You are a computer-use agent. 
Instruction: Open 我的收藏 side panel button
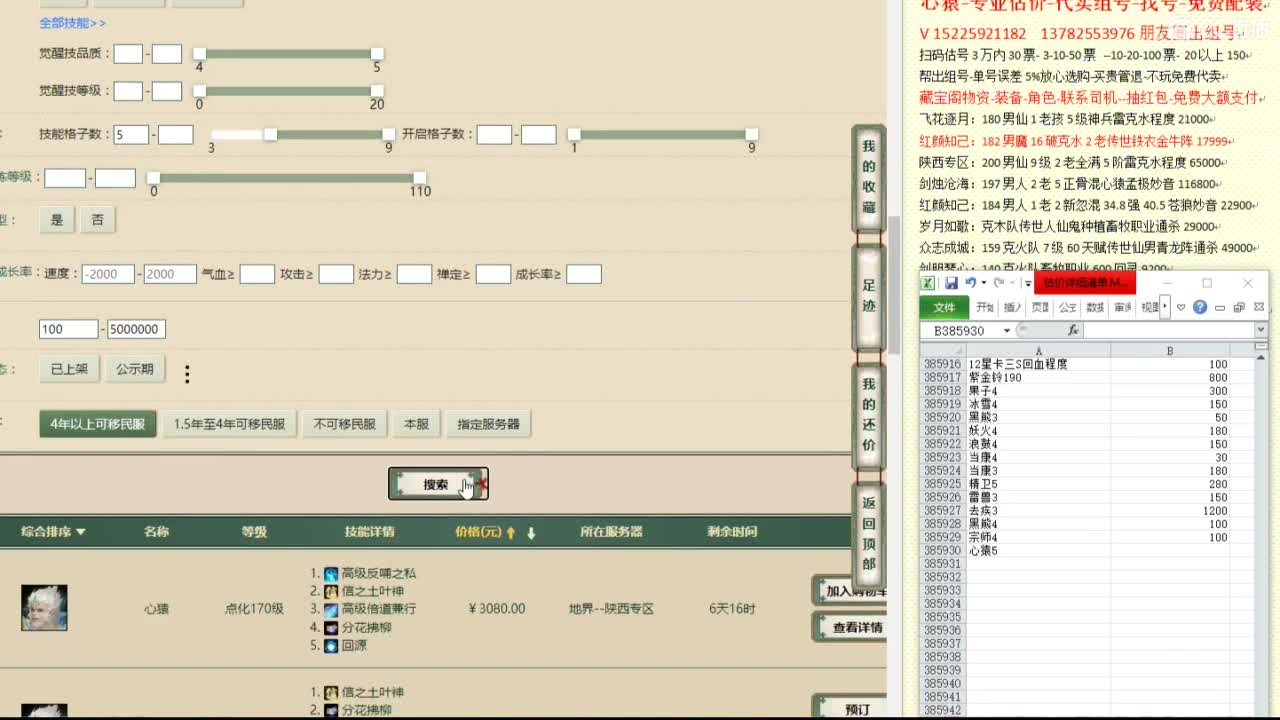868,177
